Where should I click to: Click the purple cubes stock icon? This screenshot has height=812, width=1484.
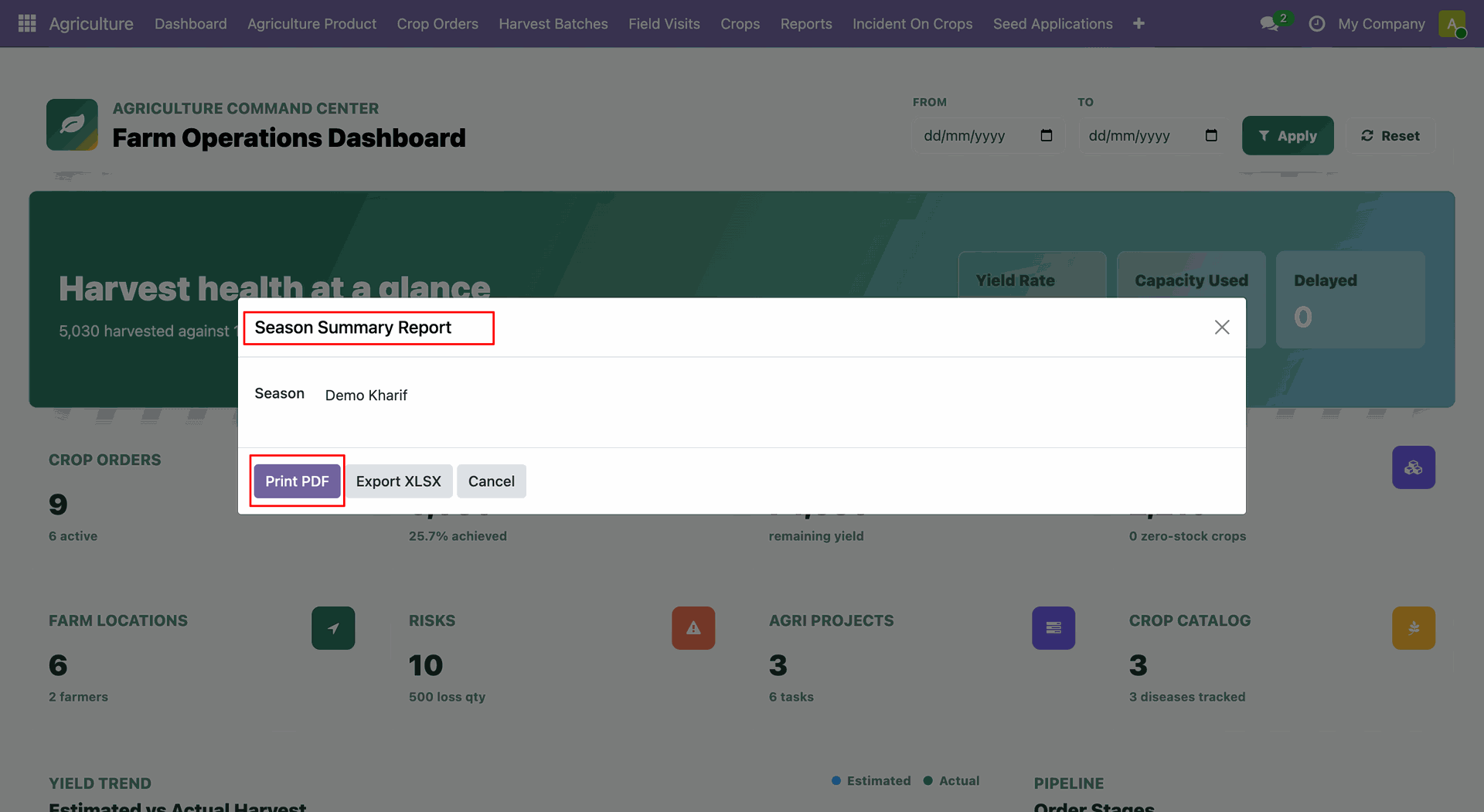pyautogui.click(x=1414, y=467)
